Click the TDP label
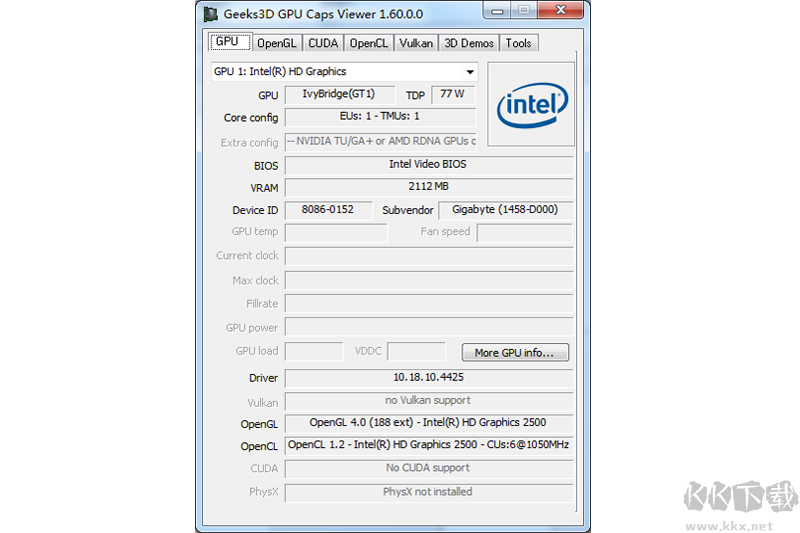 [x=415, y=95]
